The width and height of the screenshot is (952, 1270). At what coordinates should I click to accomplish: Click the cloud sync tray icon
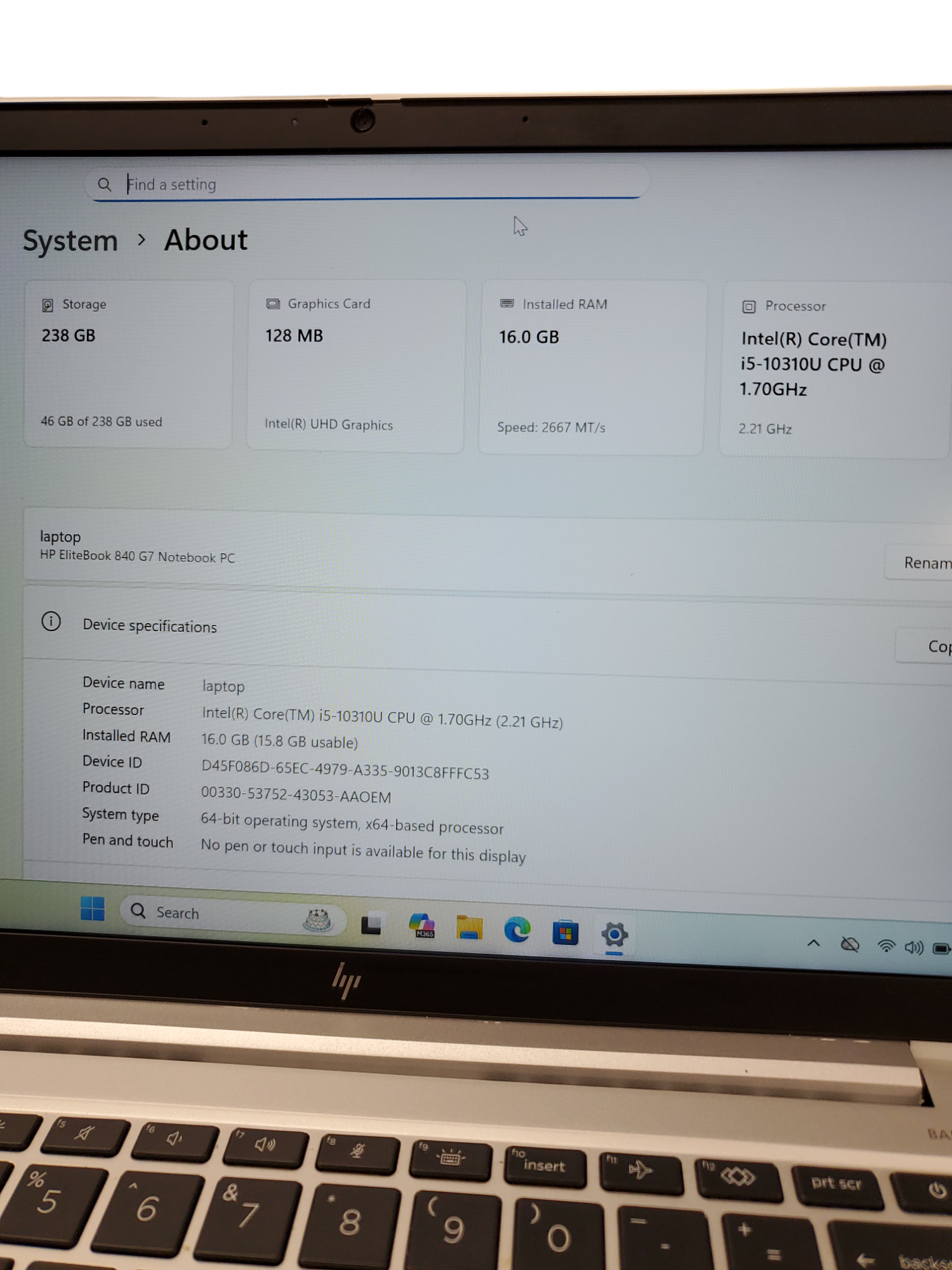(850, 946)
